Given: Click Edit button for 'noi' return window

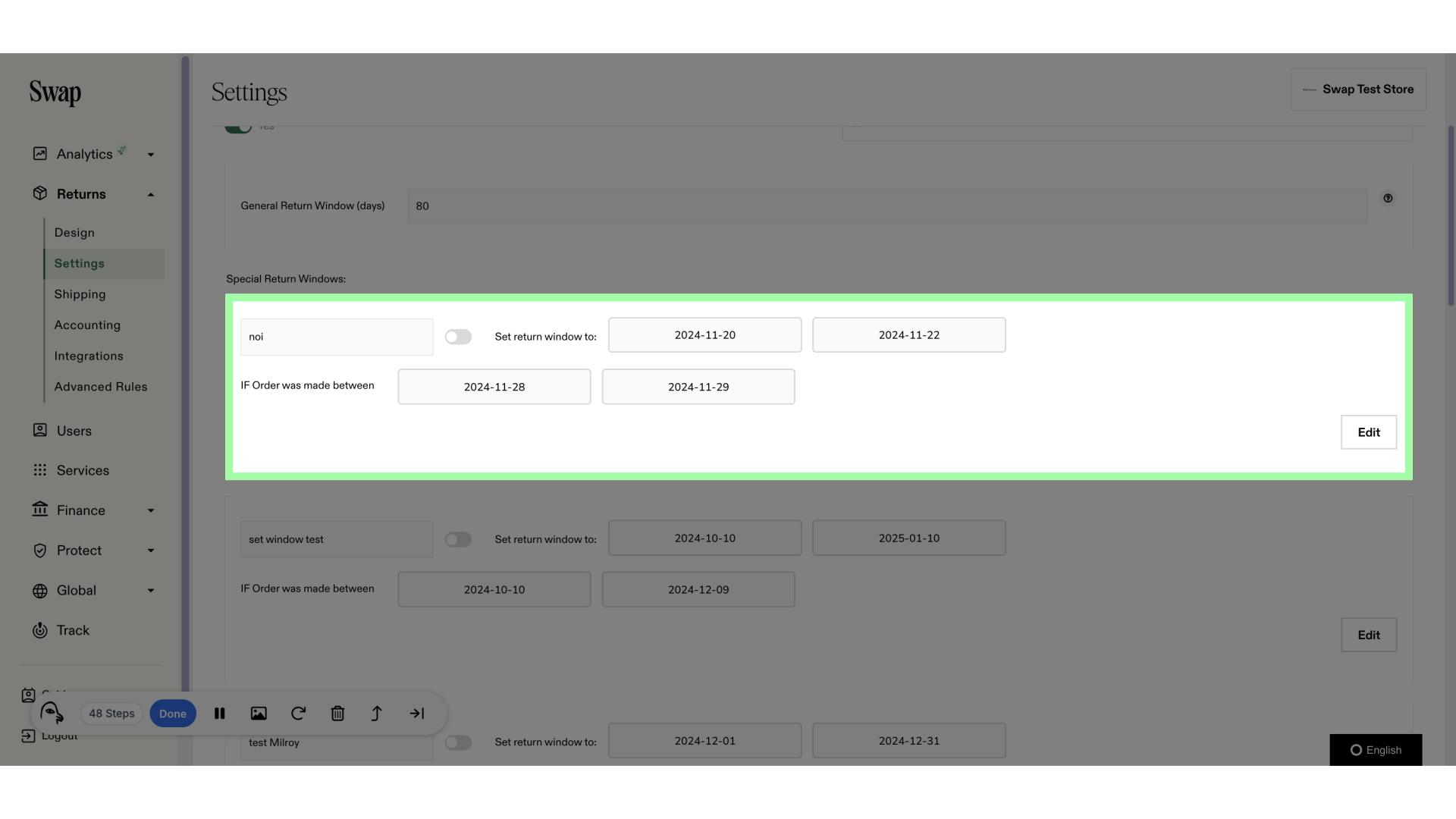Looking at the screenshot, I should pyautogui.click(x=1368, y=431).
